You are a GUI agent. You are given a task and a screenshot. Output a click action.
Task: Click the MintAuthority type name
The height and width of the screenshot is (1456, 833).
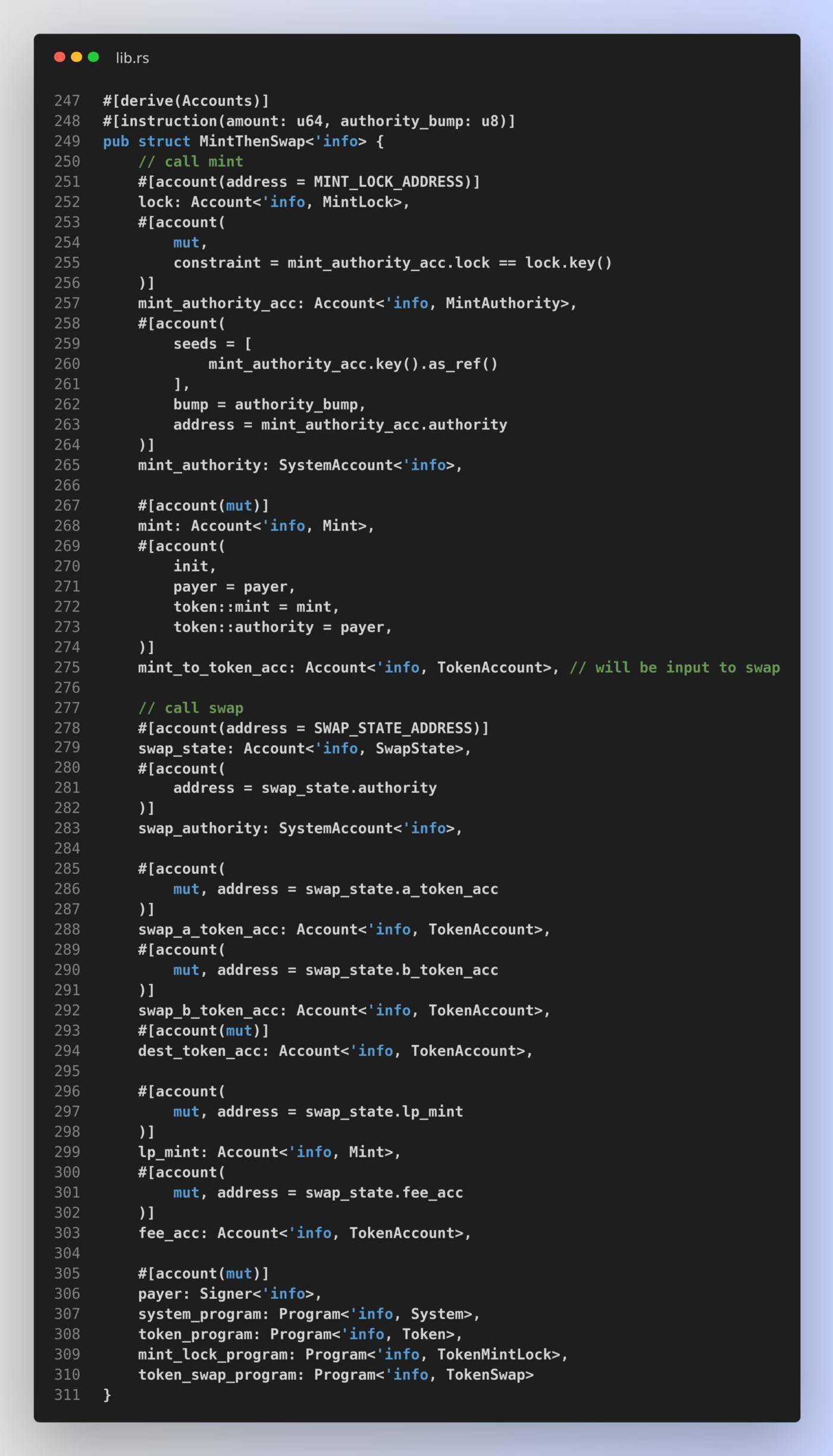point(503,303)
